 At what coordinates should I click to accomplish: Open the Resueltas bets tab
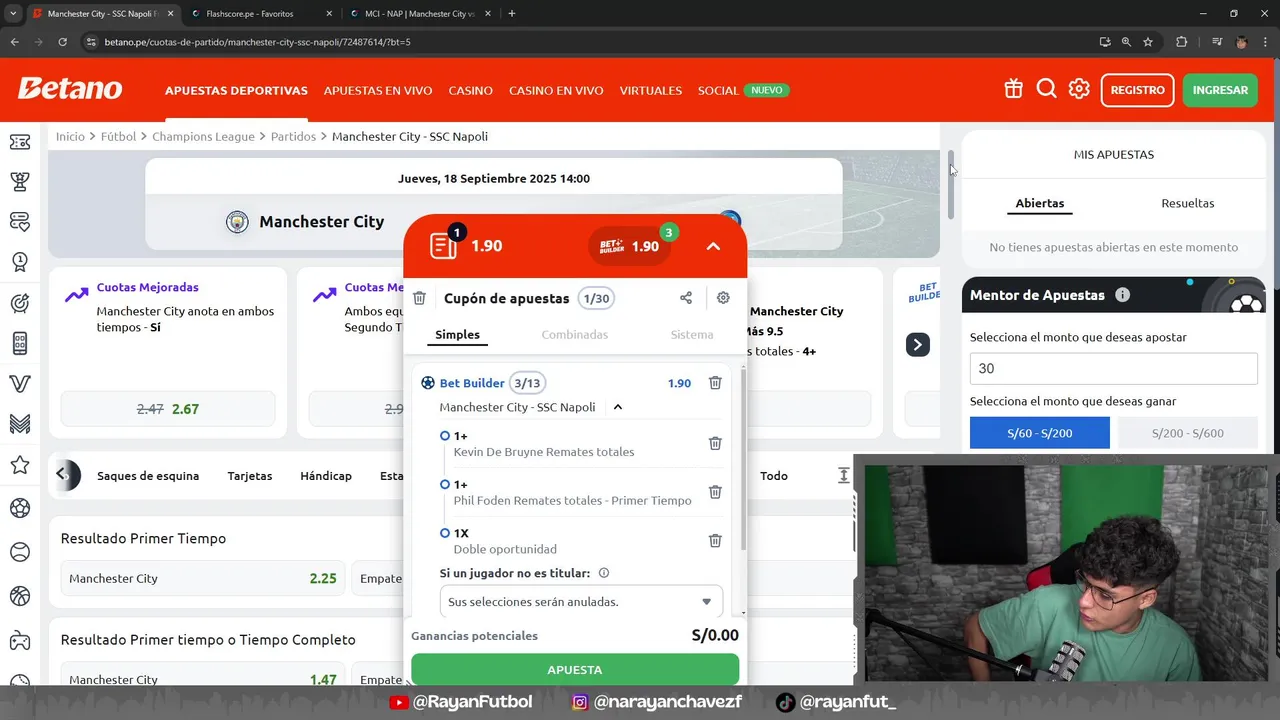click(1188, 203)
